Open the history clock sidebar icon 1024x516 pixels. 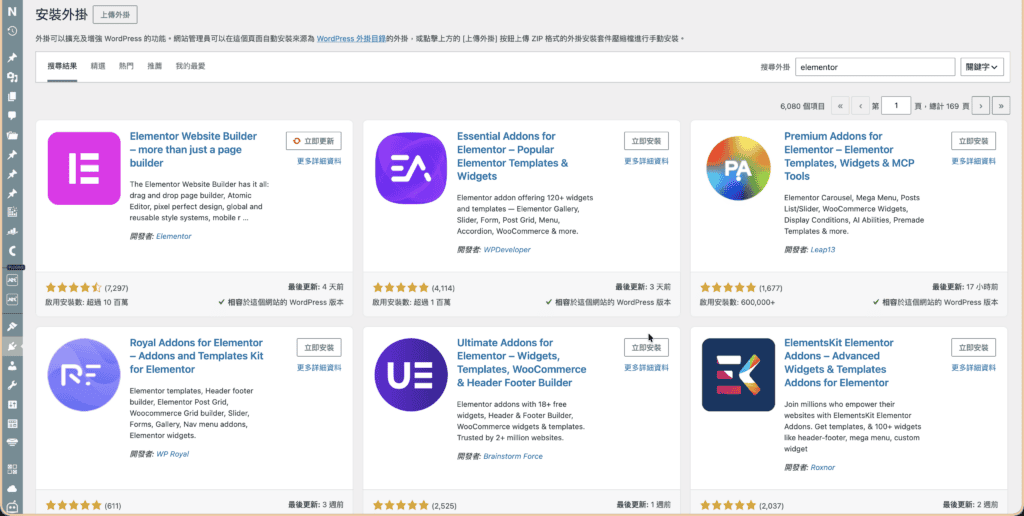[12, 31]
